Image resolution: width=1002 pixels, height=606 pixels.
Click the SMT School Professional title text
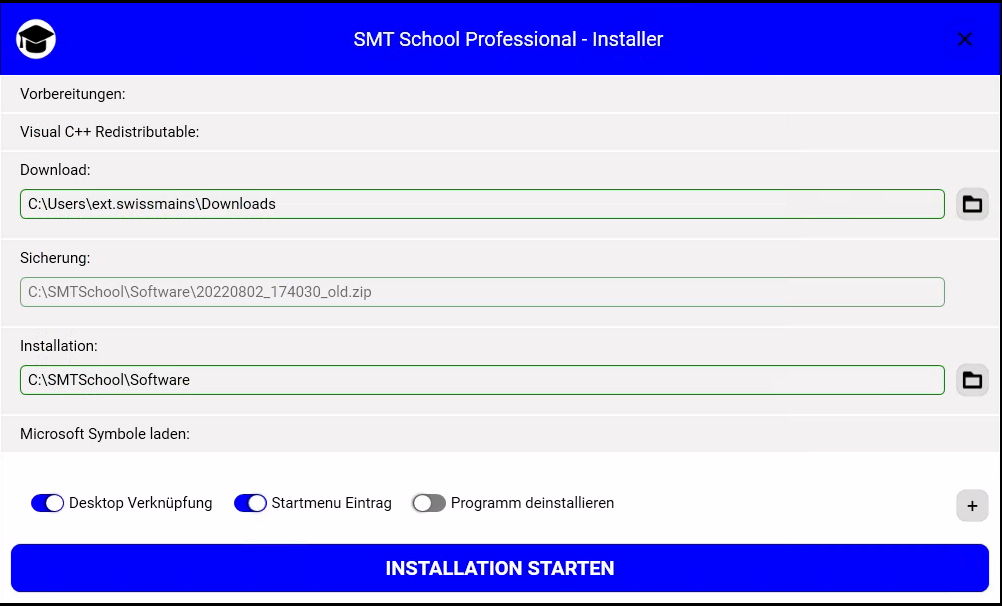point(508,40)
